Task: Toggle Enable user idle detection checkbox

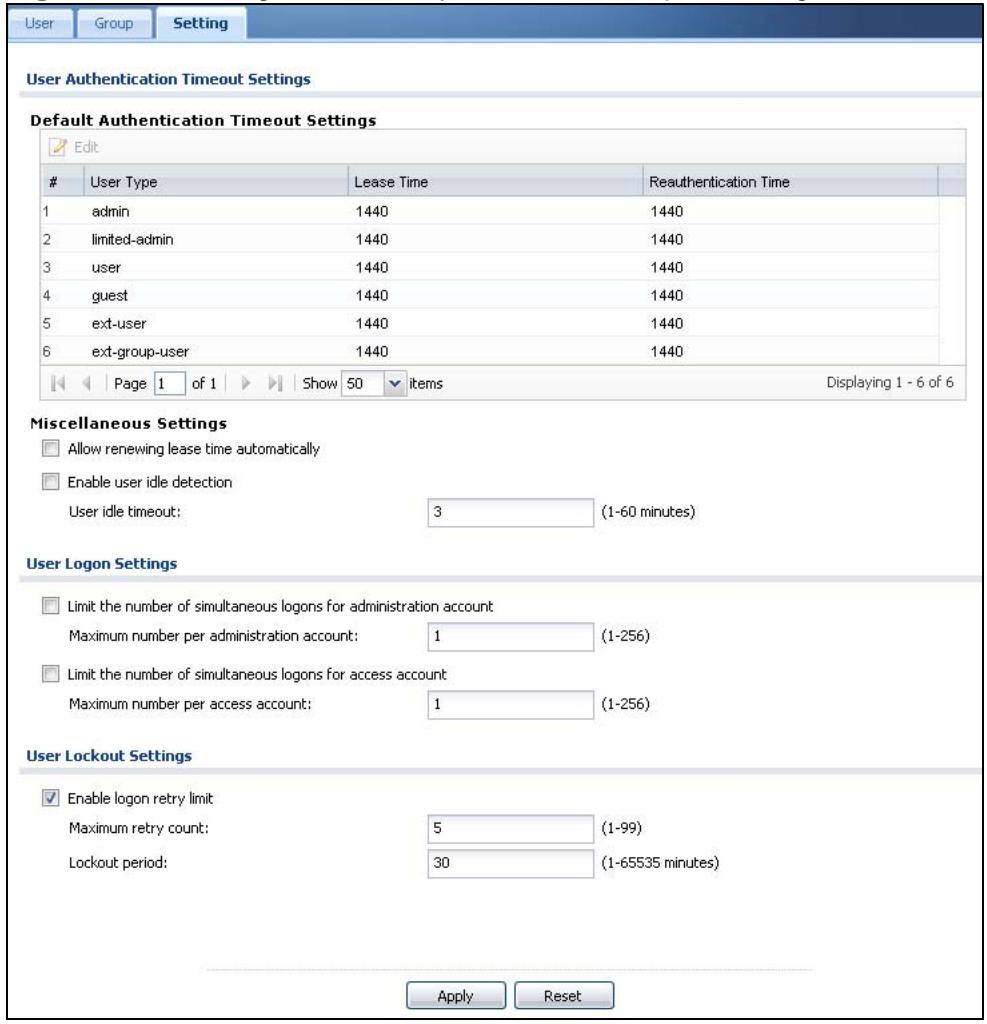Action: (50, 481)
